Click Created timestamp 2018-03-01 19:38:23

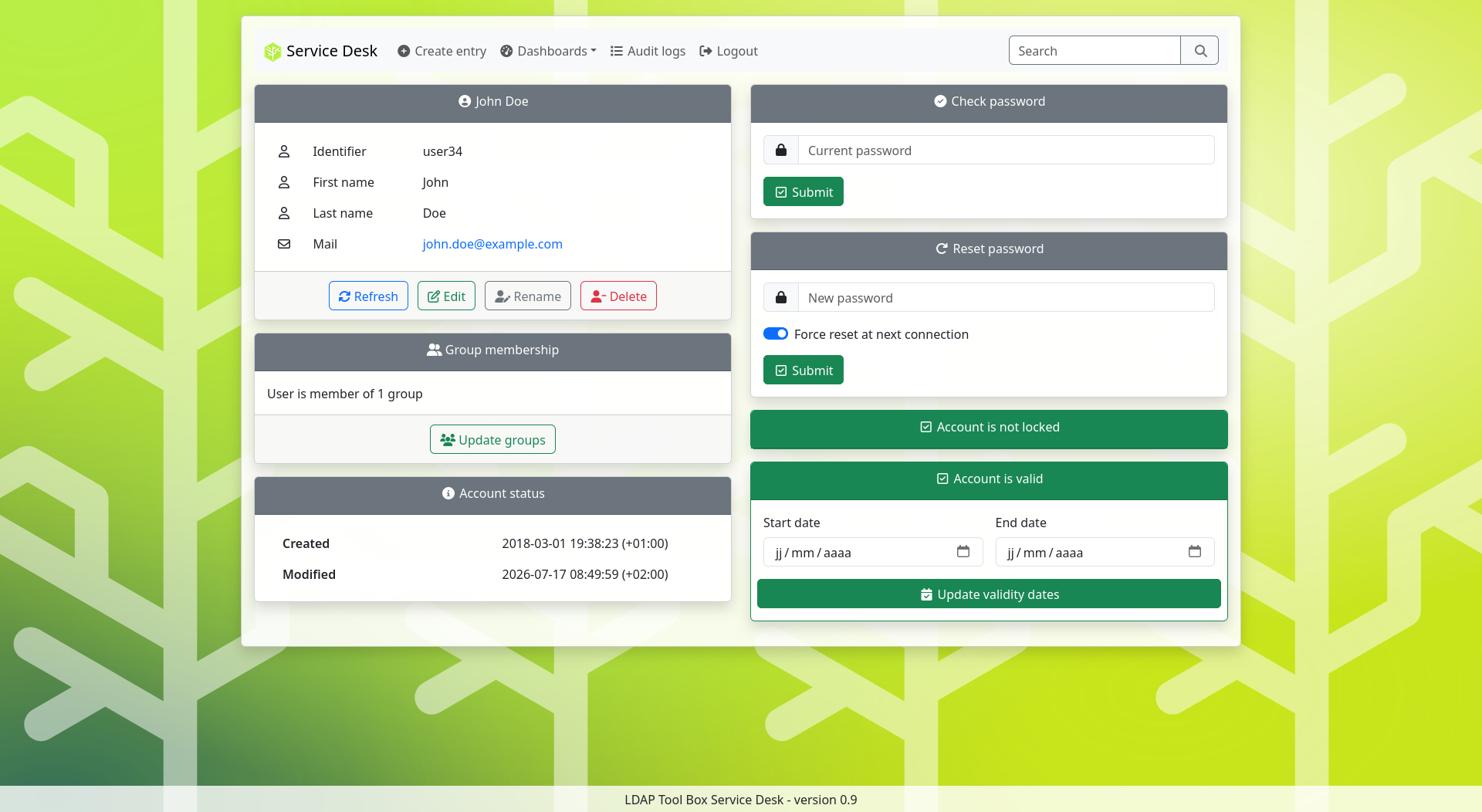585,543
